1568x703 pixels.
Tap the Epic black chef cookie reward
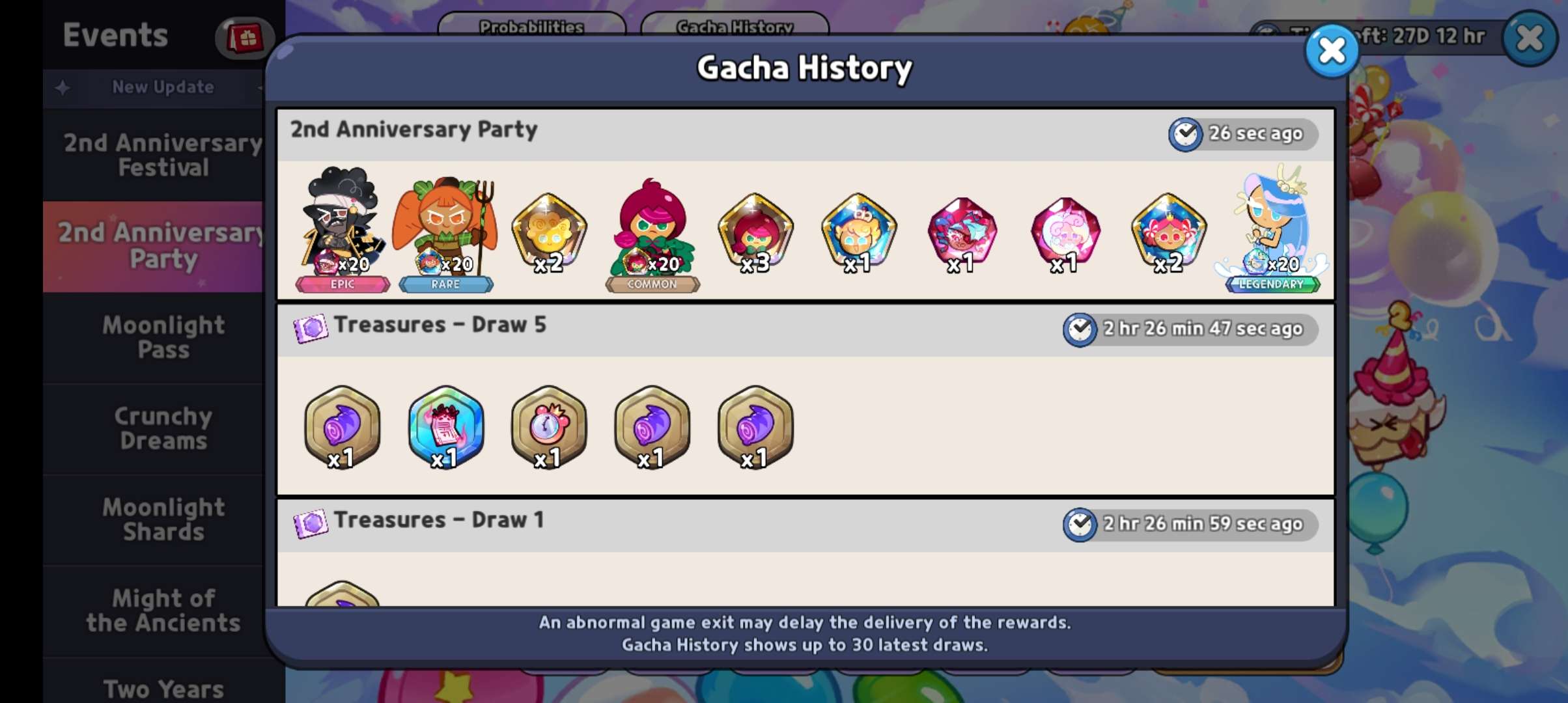pos(343,229)
